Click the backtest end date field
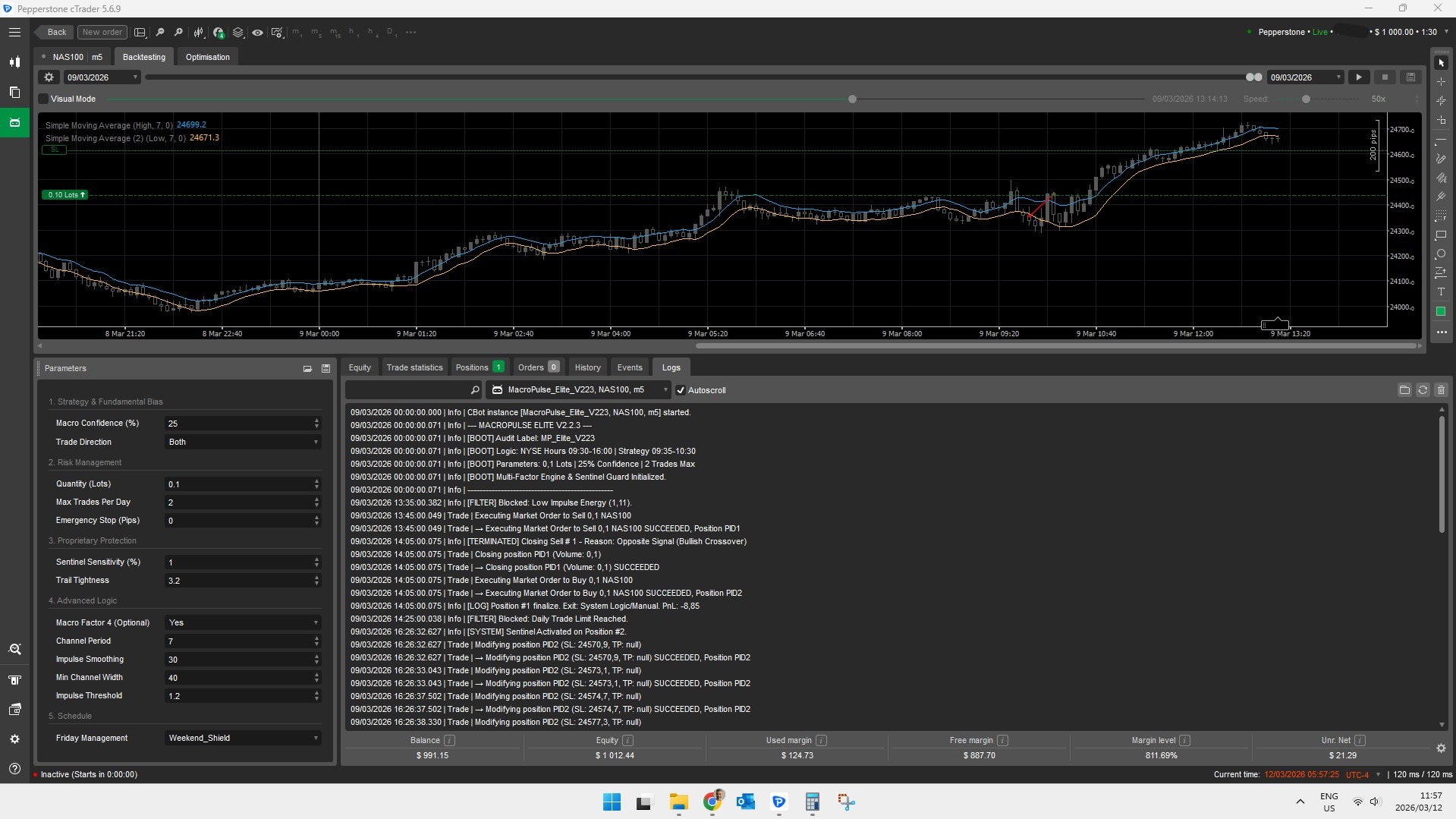The width and height of the screenshot is (1456, 819). [x=1303, y=77]
